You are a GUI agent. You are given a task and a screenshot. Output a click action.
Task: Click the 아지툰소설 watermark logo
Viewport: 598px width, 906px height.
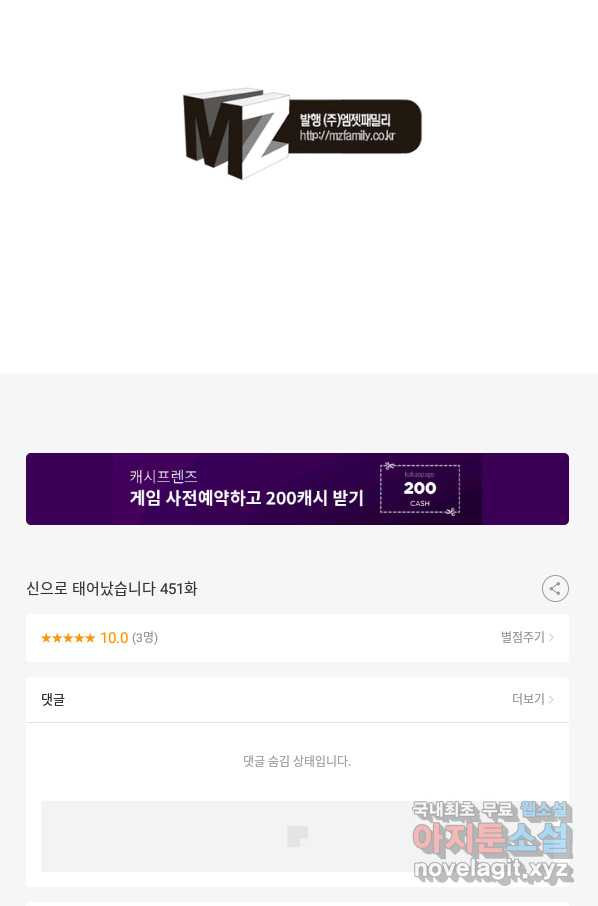(x=493, y=839)
